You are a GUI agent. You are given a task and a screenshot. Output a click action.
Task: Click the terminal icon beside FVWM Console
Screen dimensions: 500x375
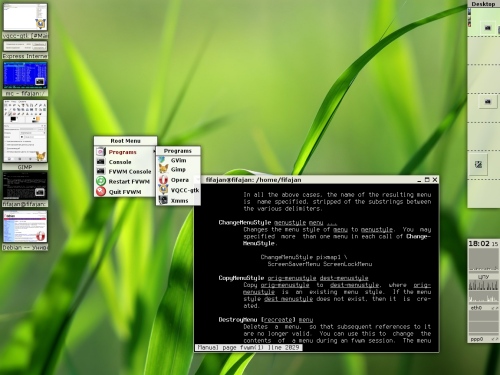tap(101, 171)
